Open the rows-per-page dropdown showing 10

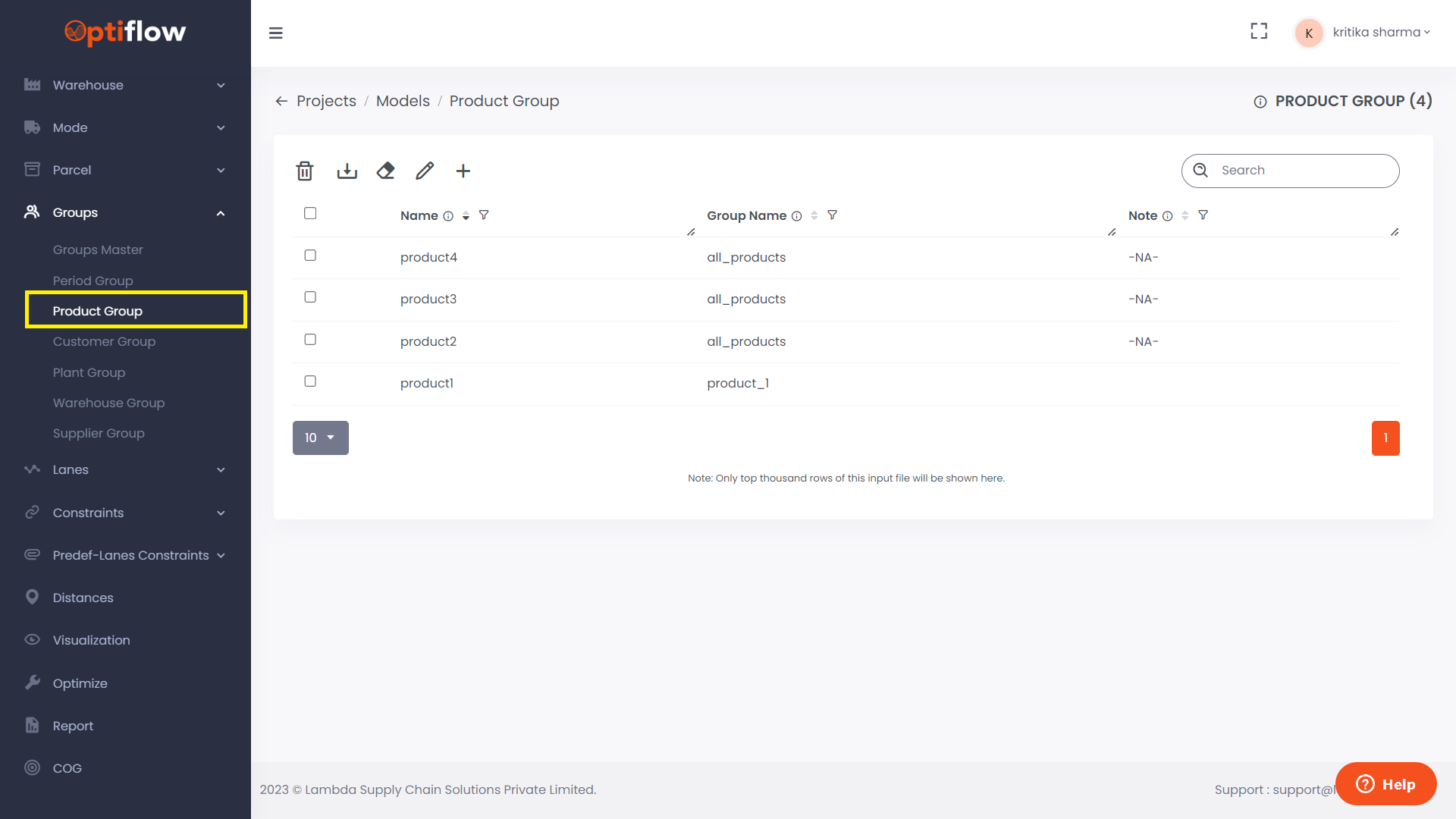tap(320, 438)
